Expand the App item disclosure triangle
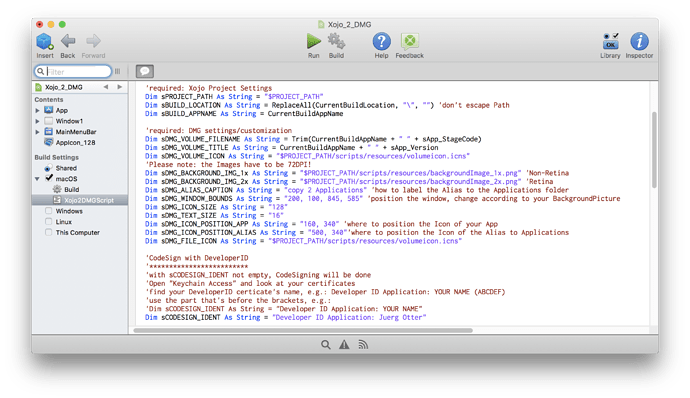 (x=37, y=111)
